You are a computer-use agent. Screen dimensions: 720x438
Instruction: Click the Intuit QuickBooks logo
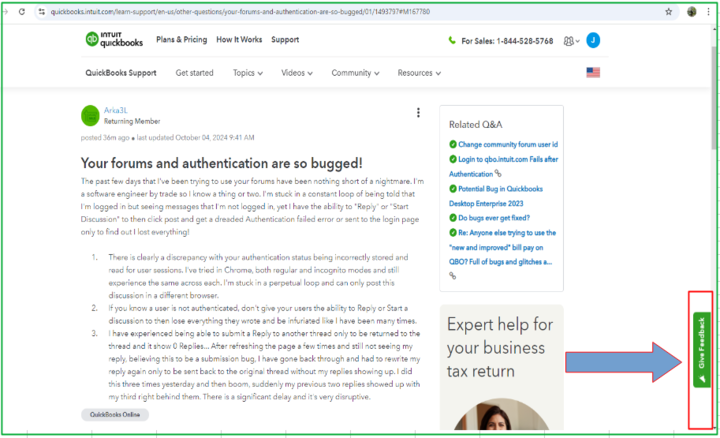(114, 39)
